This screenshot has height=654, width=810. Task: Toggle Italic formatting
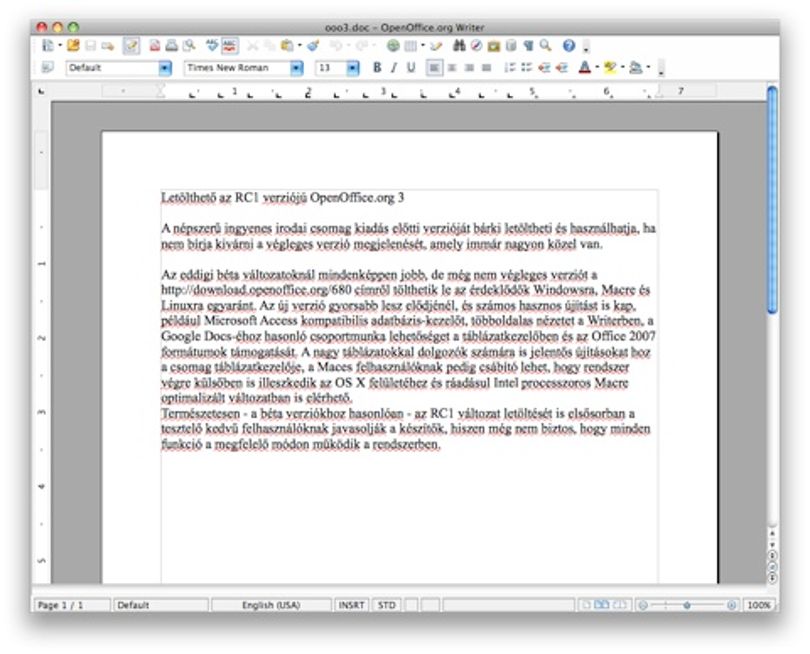tap(394, 67)
